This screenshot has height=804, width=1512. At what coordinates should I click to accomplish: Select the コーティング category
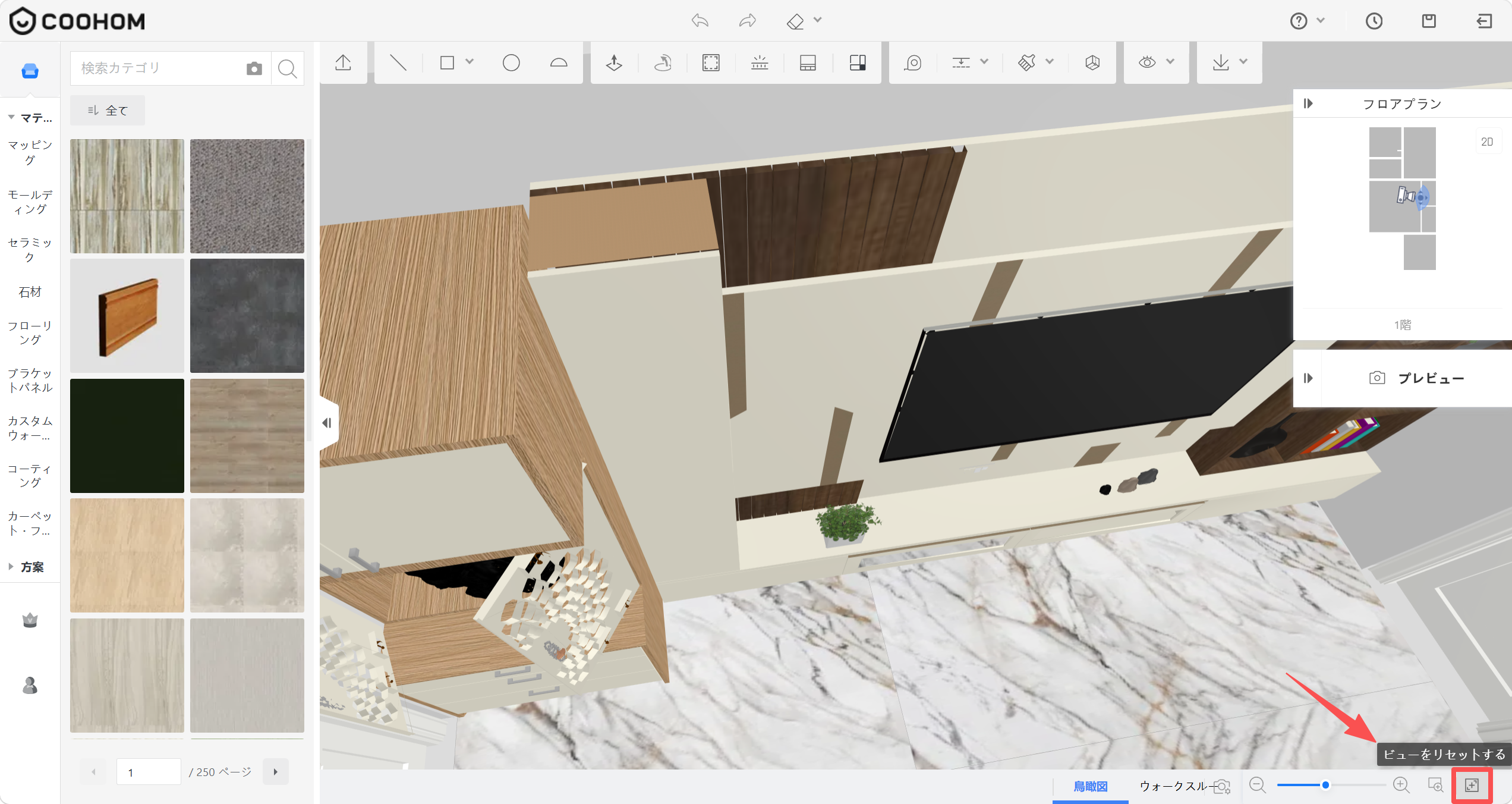pos(30,476)
